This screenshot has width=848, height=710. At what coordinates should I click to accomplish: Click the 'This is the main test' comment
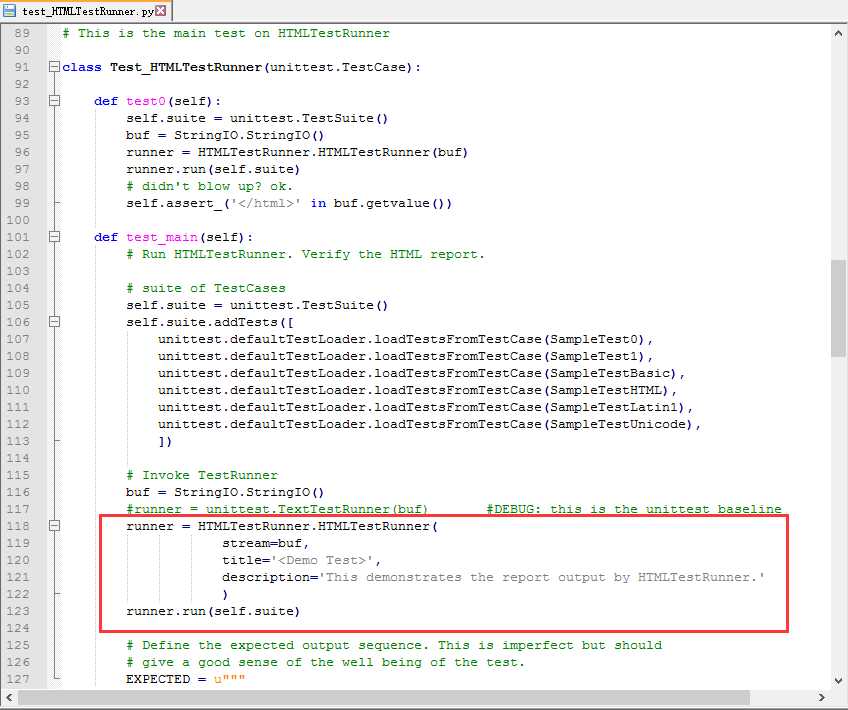(x=226, y=33)
